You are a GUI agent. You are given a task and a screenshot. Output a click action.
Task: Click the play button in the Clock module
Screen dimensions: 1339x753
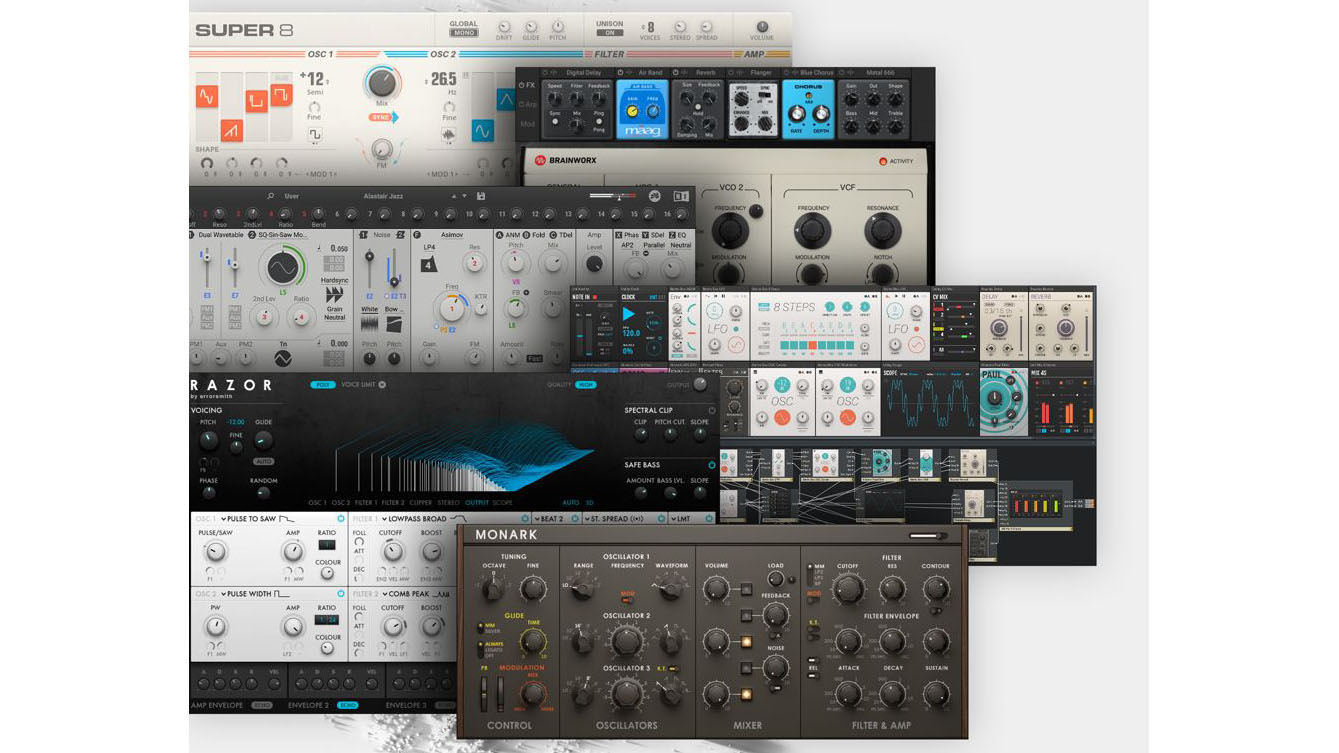tap(629, 314)
